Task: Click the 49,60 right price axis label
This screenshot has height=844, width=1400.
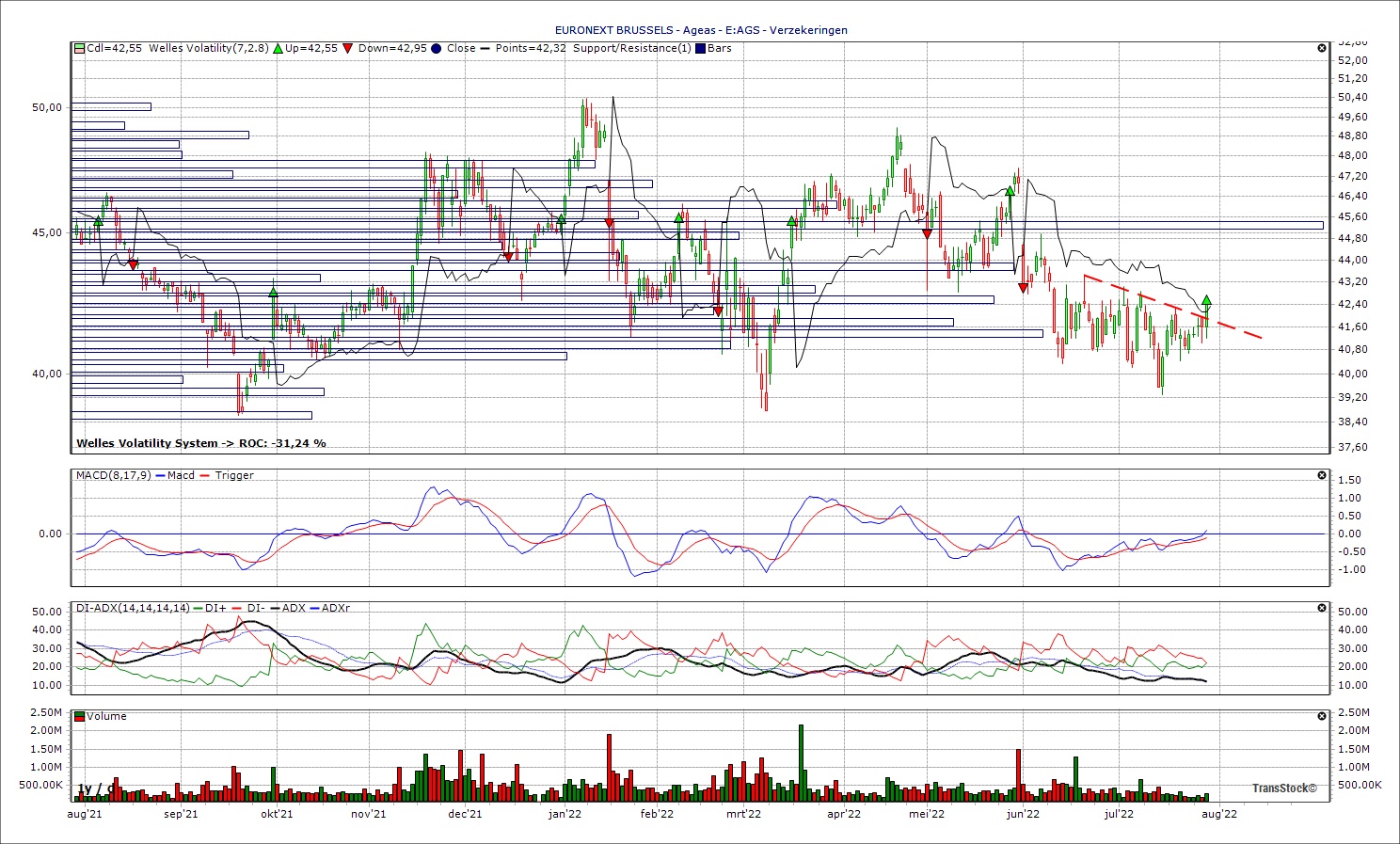Action: [x=1353, y=117]
